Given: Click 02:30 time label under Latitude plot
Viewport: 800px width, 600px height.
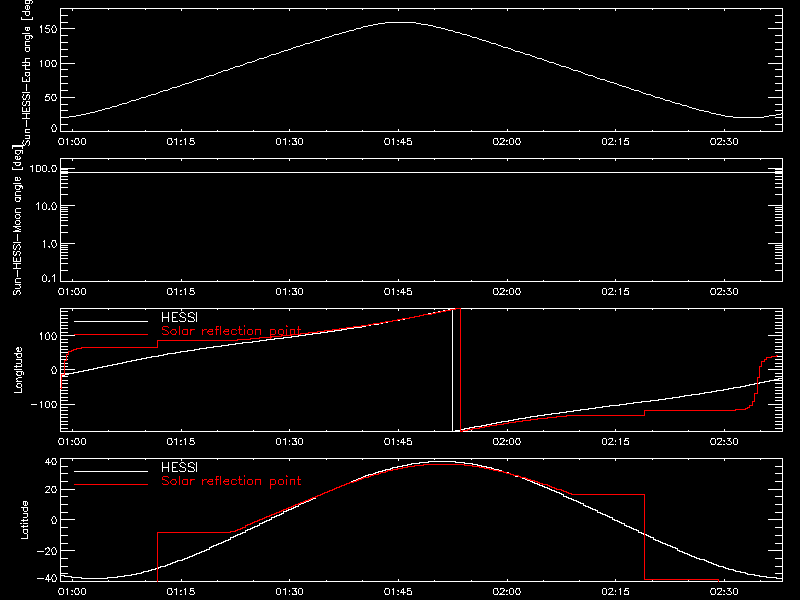Looking at the screenshot, I should [724, 592].
